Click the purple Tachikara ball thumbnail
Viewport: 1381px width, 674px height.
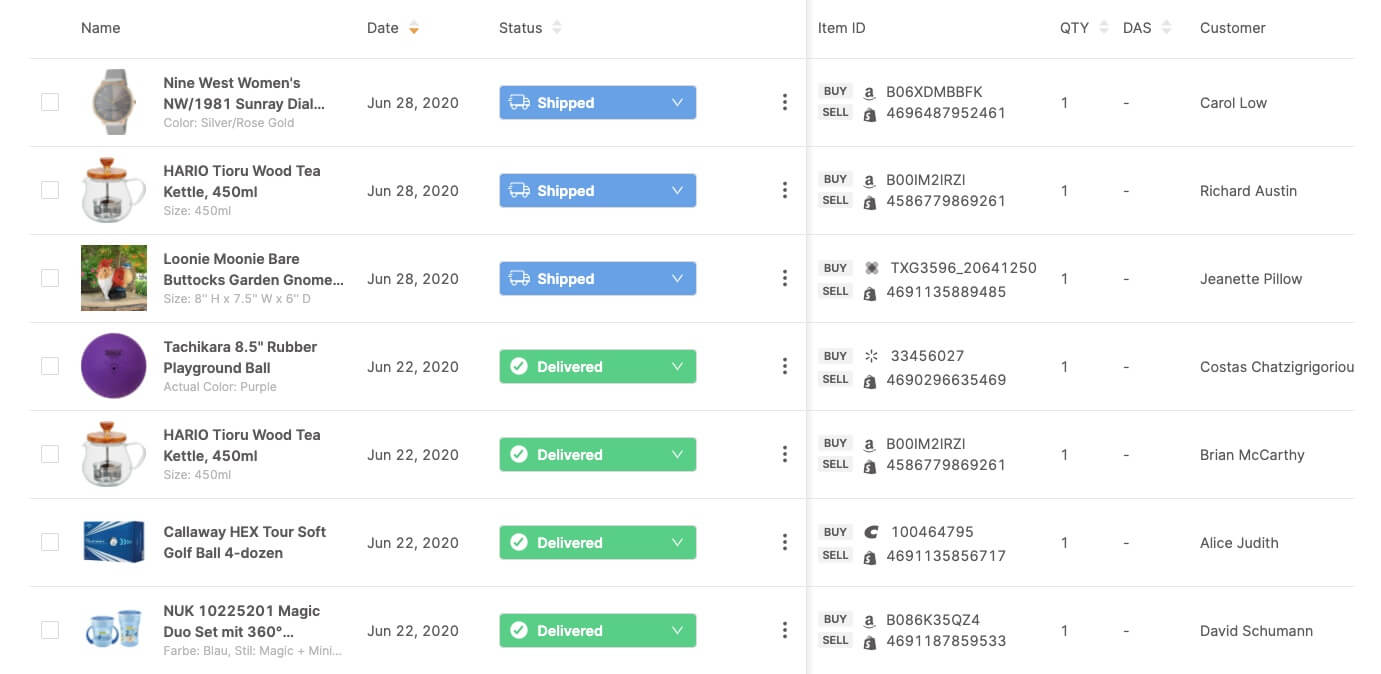(x=113, y=366)
